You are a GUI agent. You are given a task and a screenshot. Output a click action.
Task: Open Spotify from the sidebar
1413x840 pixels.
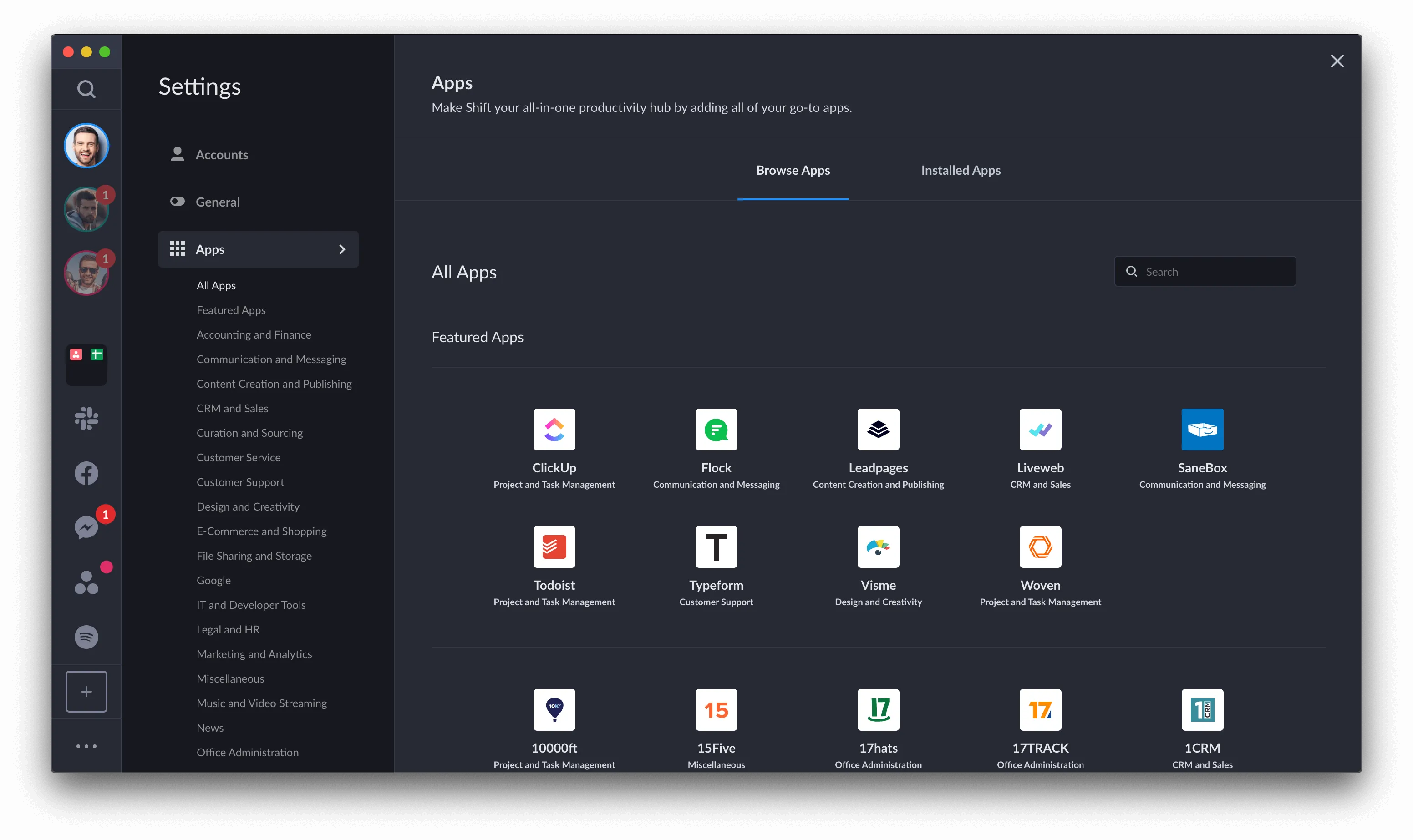pos(86,637)
